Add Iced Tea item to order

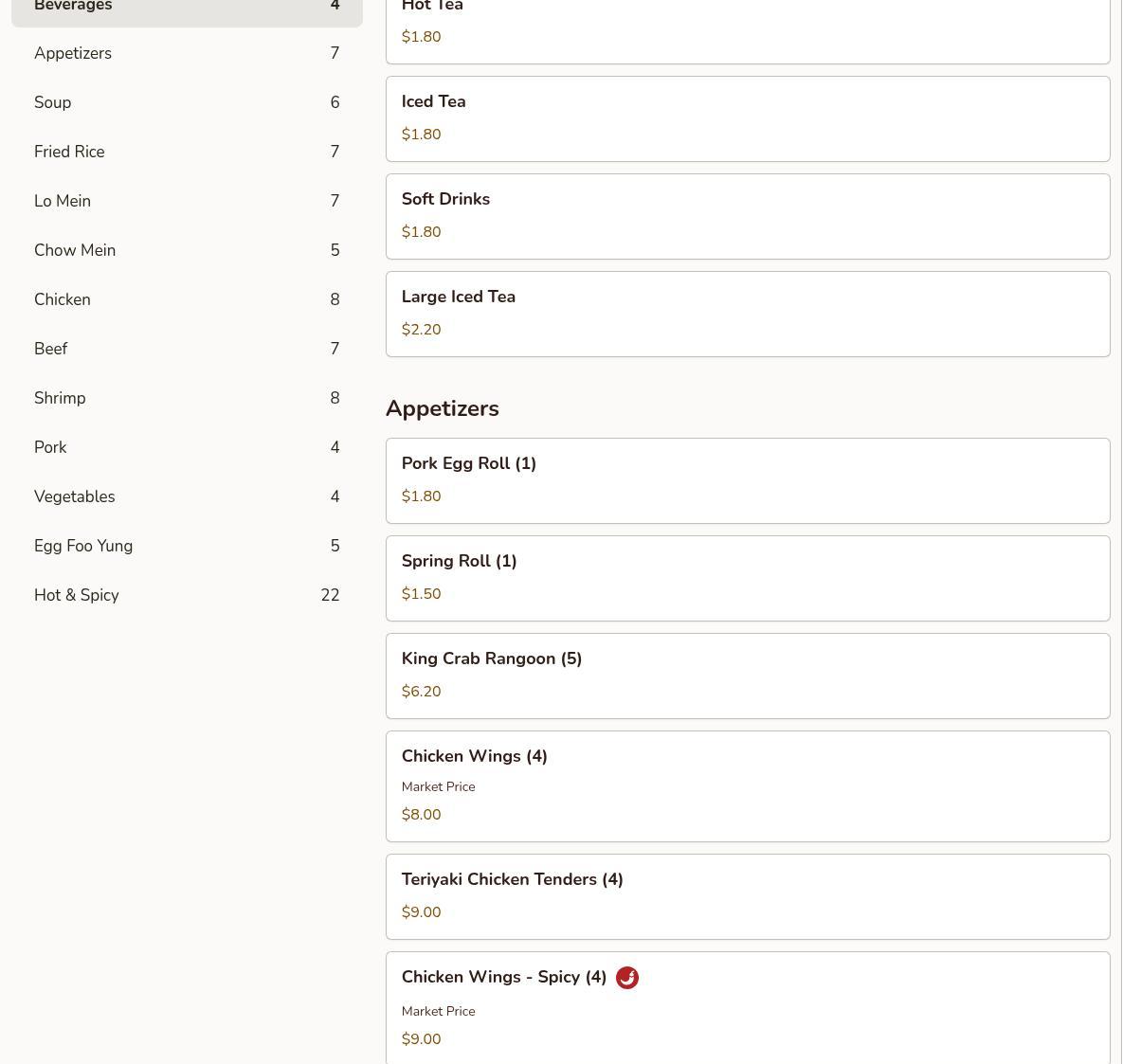[747, 119]
